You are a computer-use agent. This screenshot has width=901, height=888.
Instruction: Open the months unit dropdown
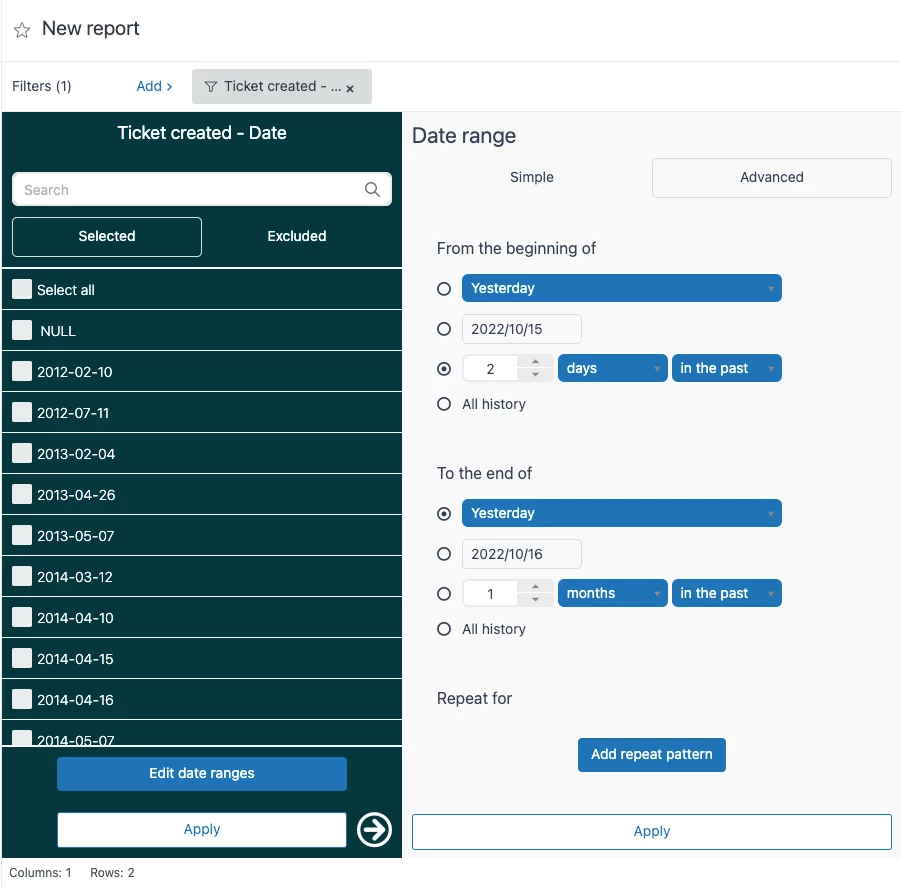[612, 593]
